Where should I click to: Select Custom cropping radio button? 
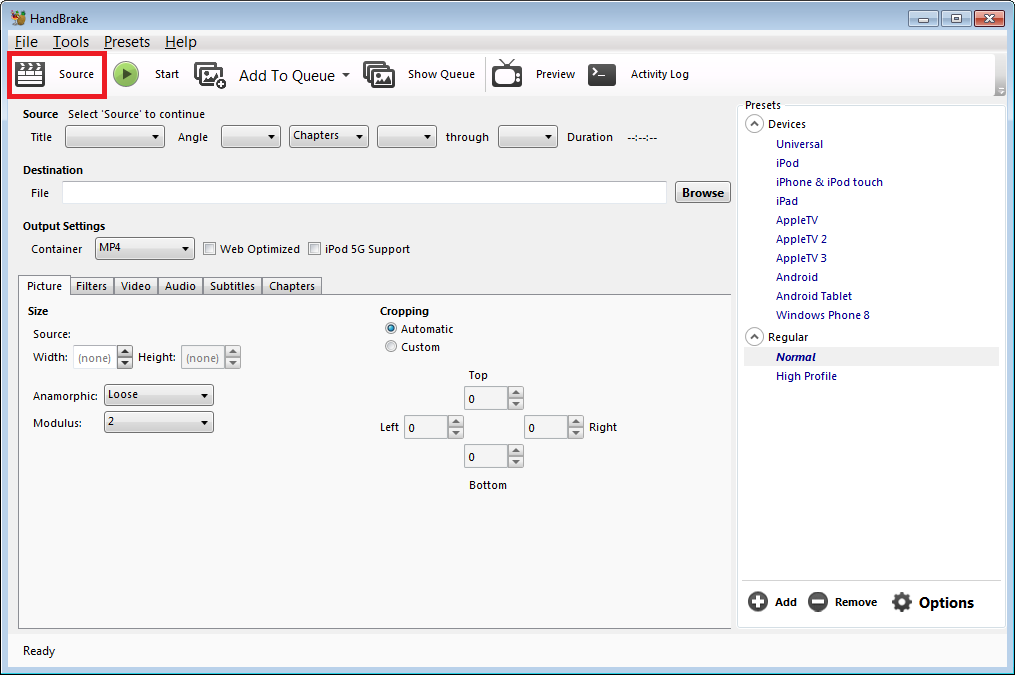click(391, 347)
